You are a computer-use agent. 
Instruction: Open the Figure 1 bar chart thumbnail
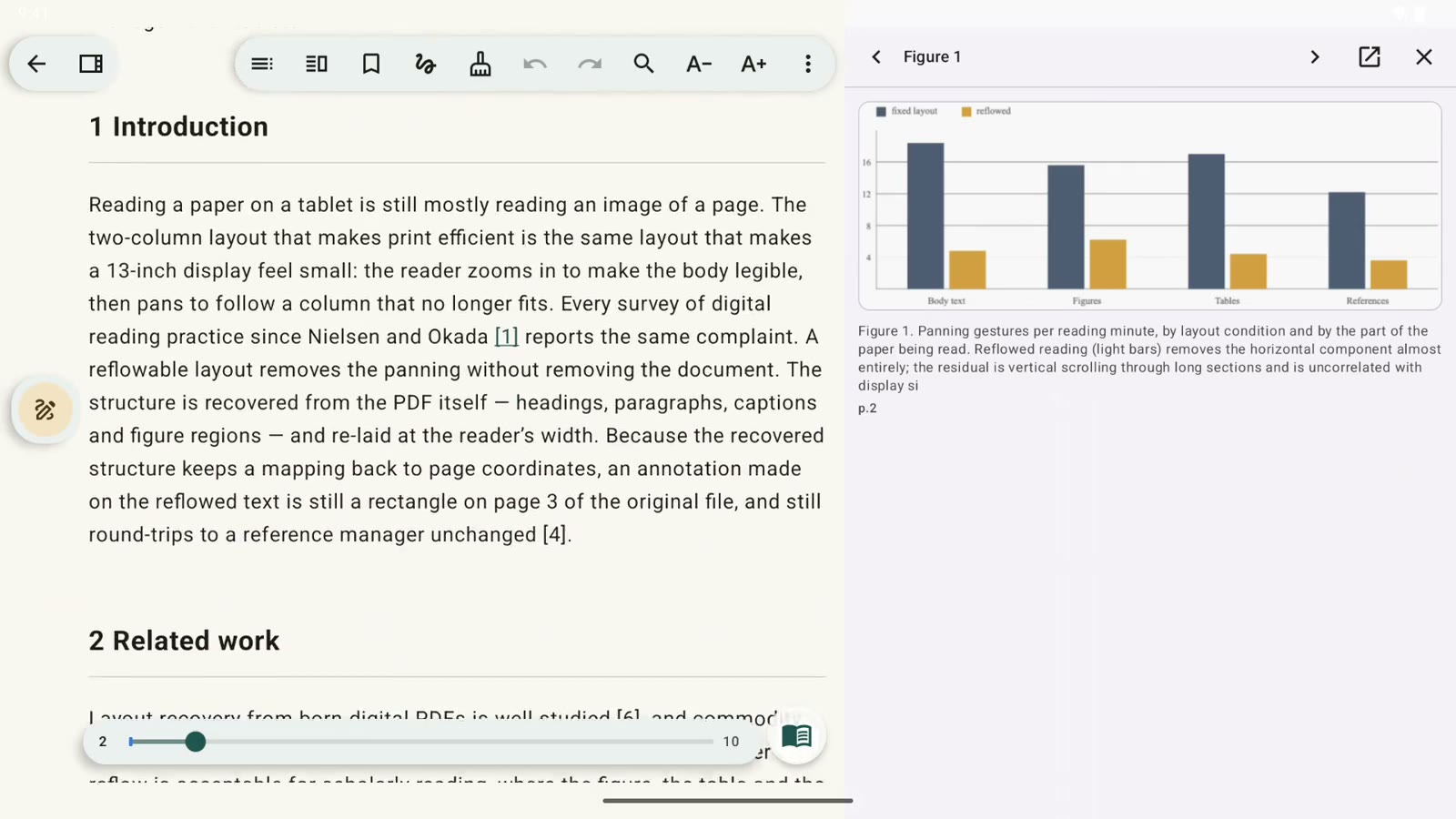[1149, 206]
